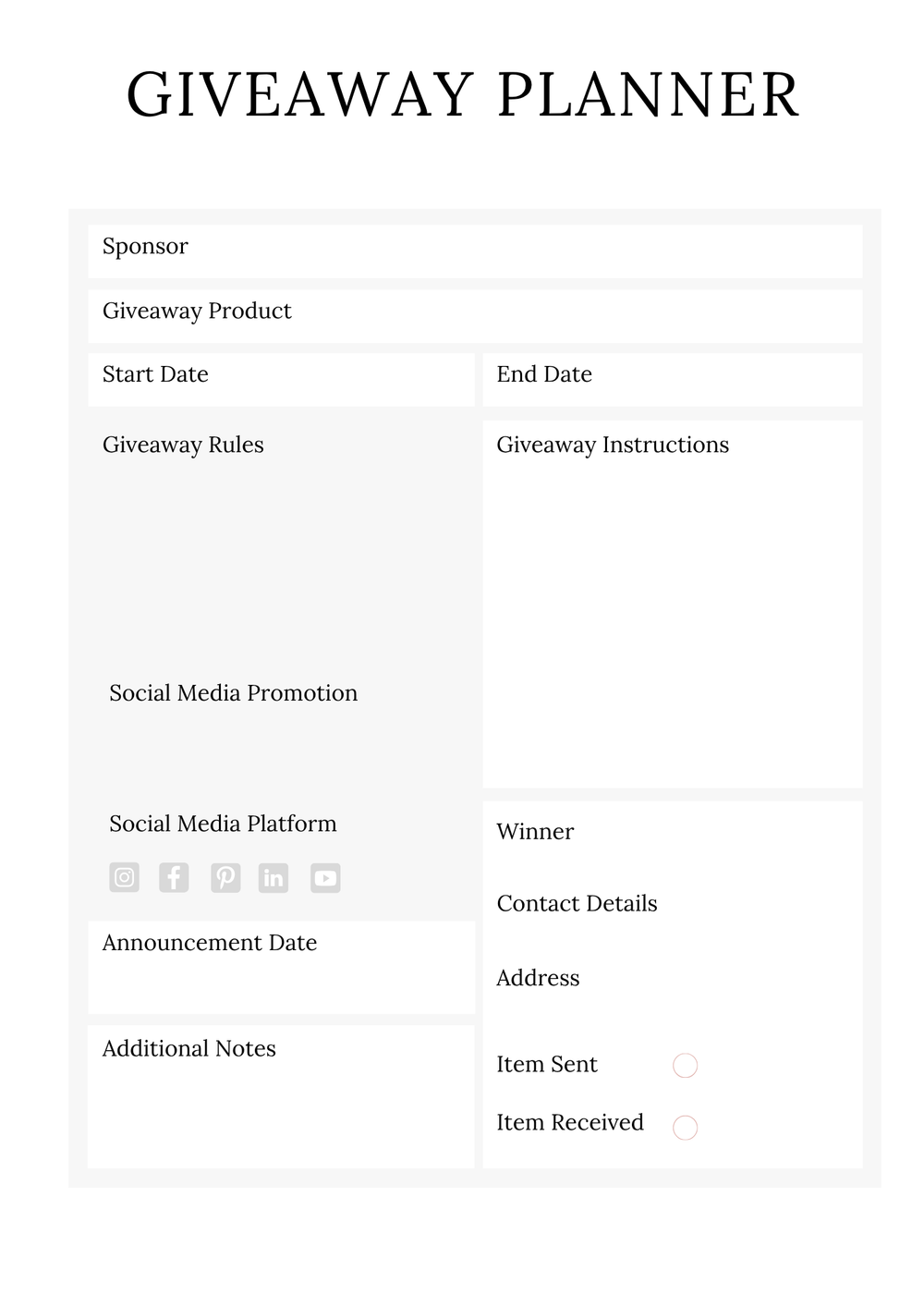The height and width of the screenshot is (1307, 924).
Task: Click the Facebook icon
Action: (x=174, y=877)
